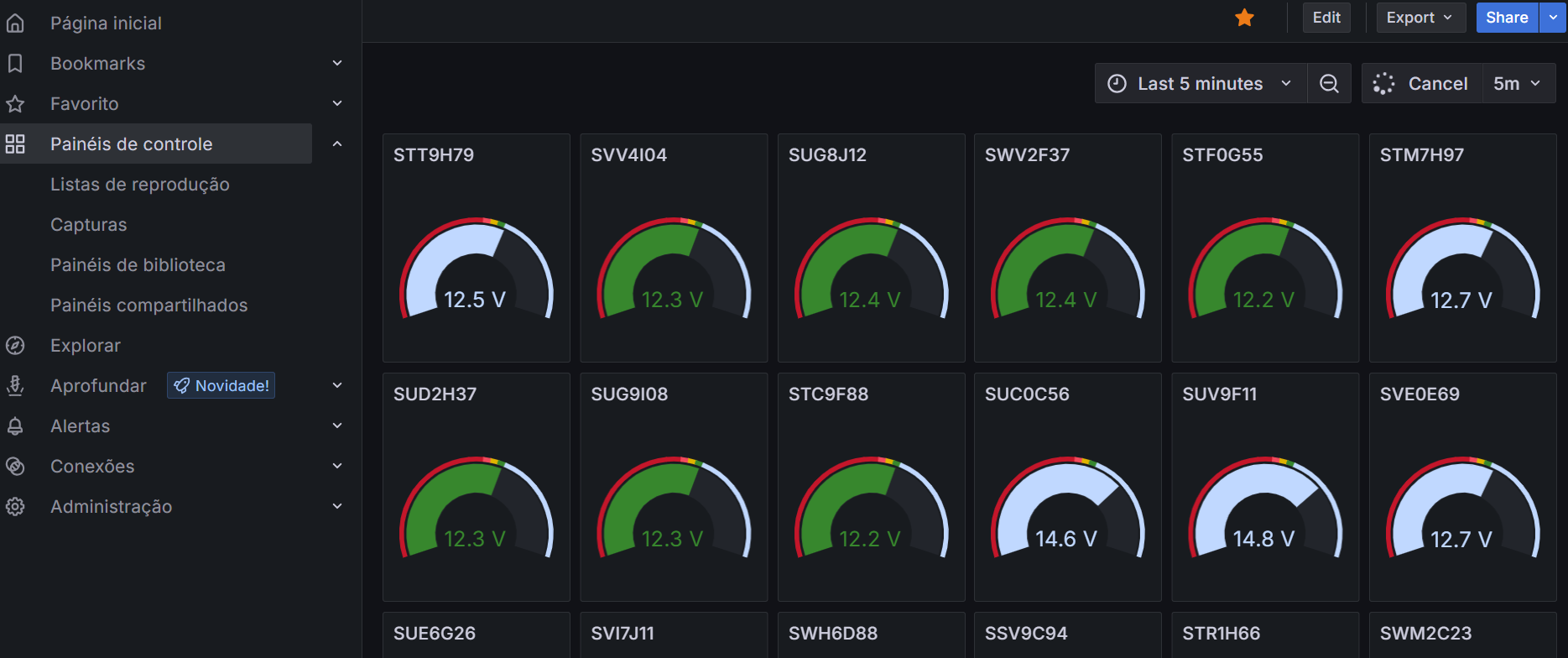The image size is (1568, 658).
Task: Cancel the dashboard refresh
Action: coord(1422,84)
